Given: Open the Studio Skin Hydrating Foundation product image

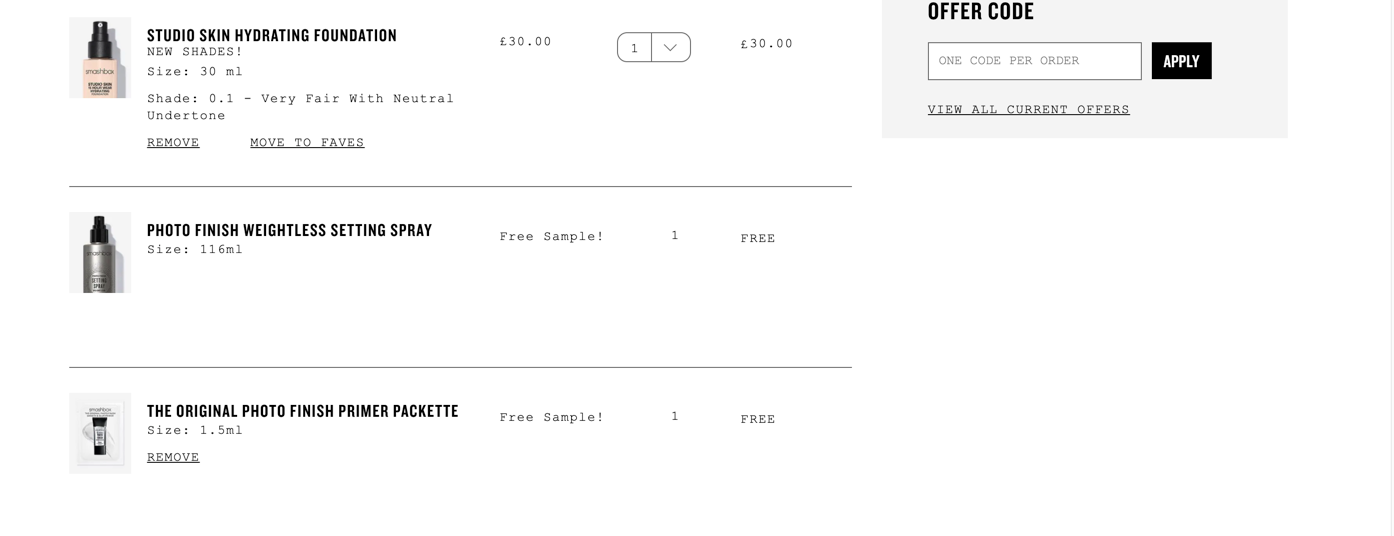Looking at the screenshot, I should point(100,57).
